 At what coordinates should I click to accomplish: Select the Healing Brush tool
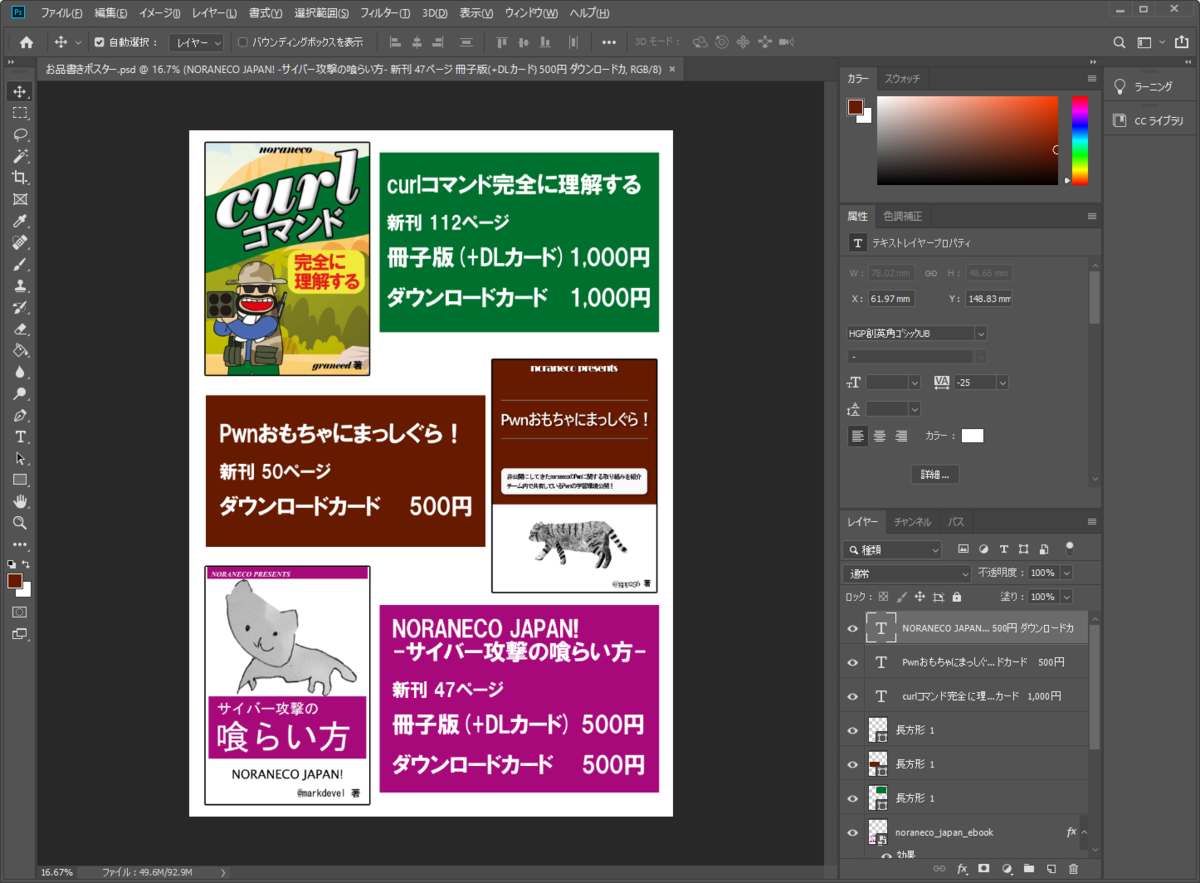click(x=20, y=243)
